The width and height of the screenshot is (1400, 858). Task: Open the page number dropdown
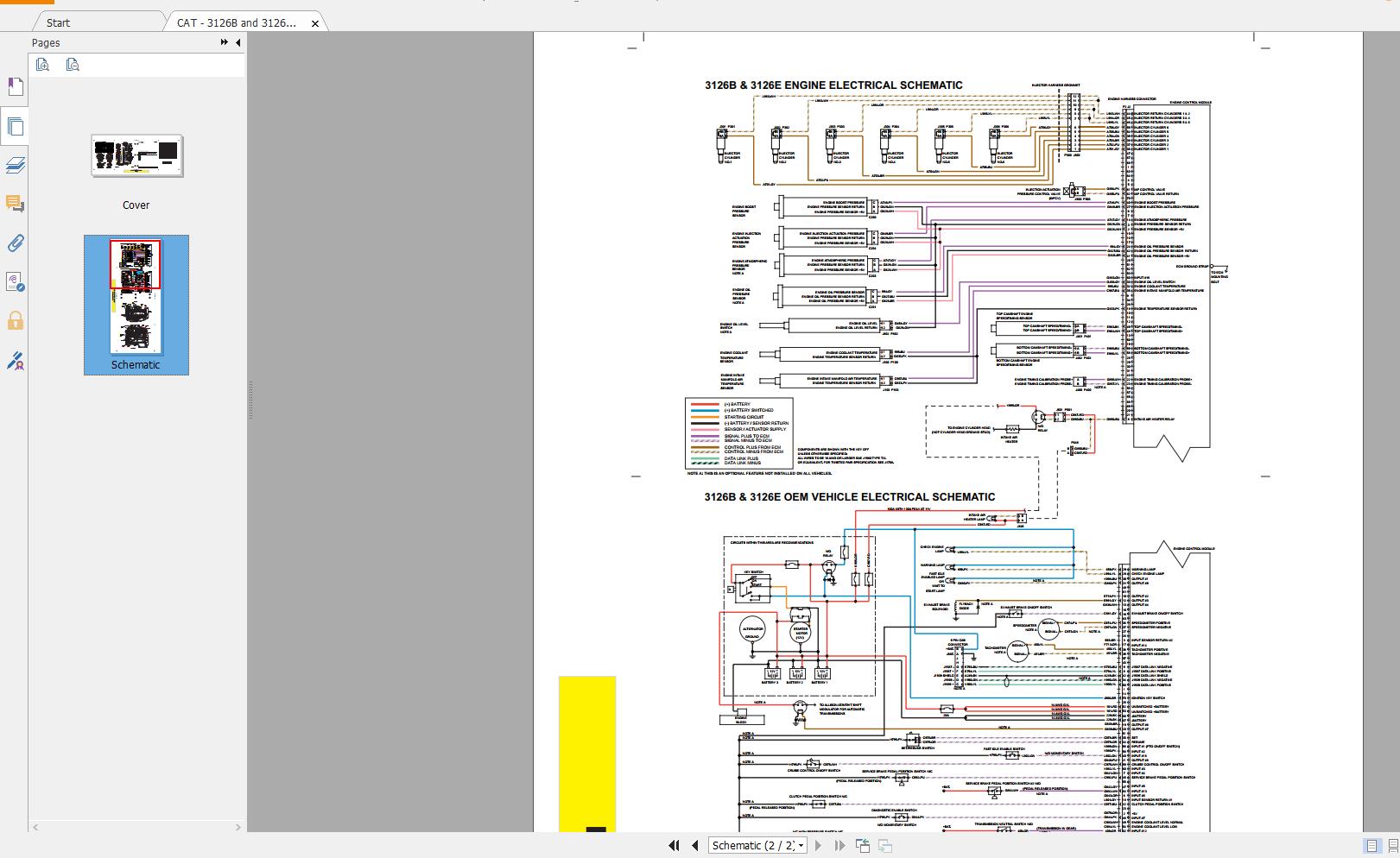[x=799, y=845]
